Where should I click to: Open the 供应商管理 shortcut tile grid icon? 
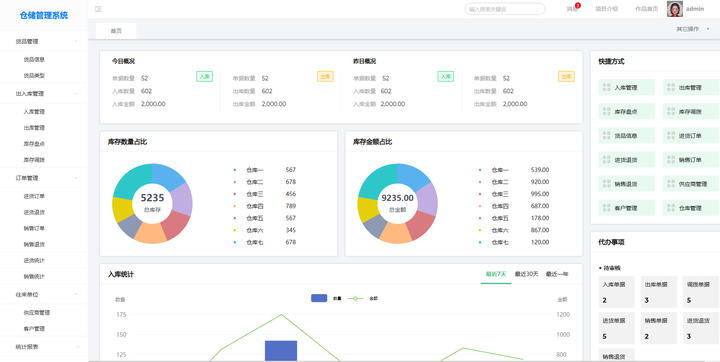pyautogui.click(x=671, y=184)
